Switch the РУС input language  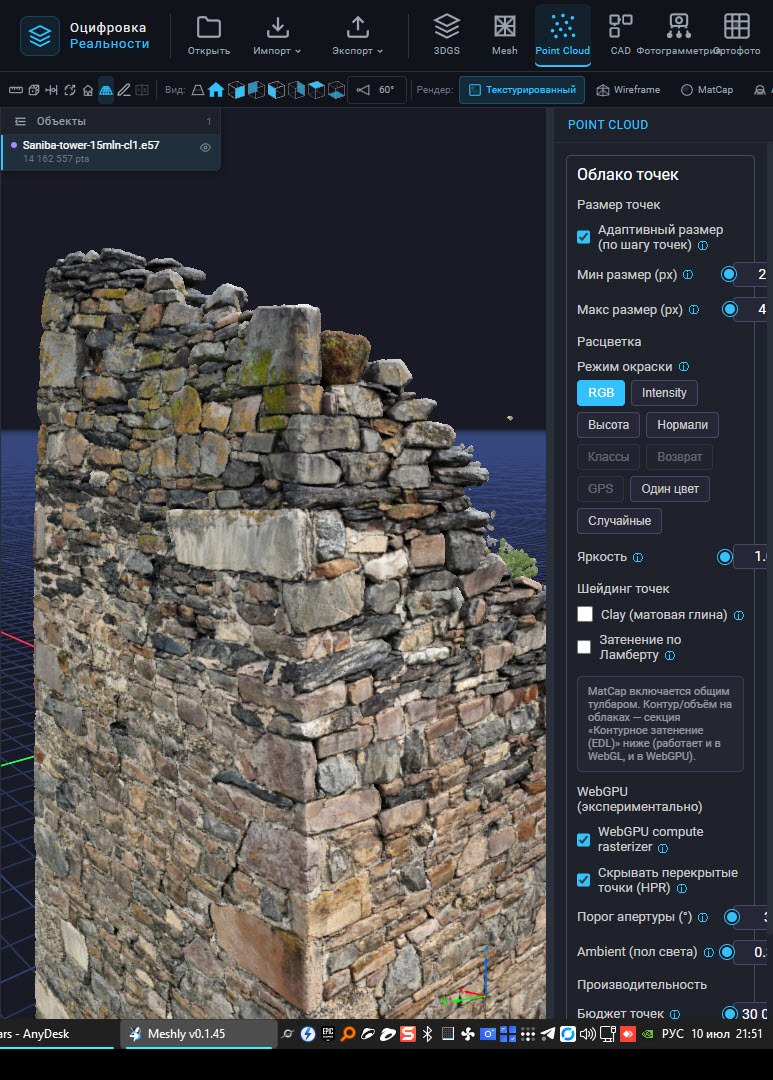[673, 1034]
